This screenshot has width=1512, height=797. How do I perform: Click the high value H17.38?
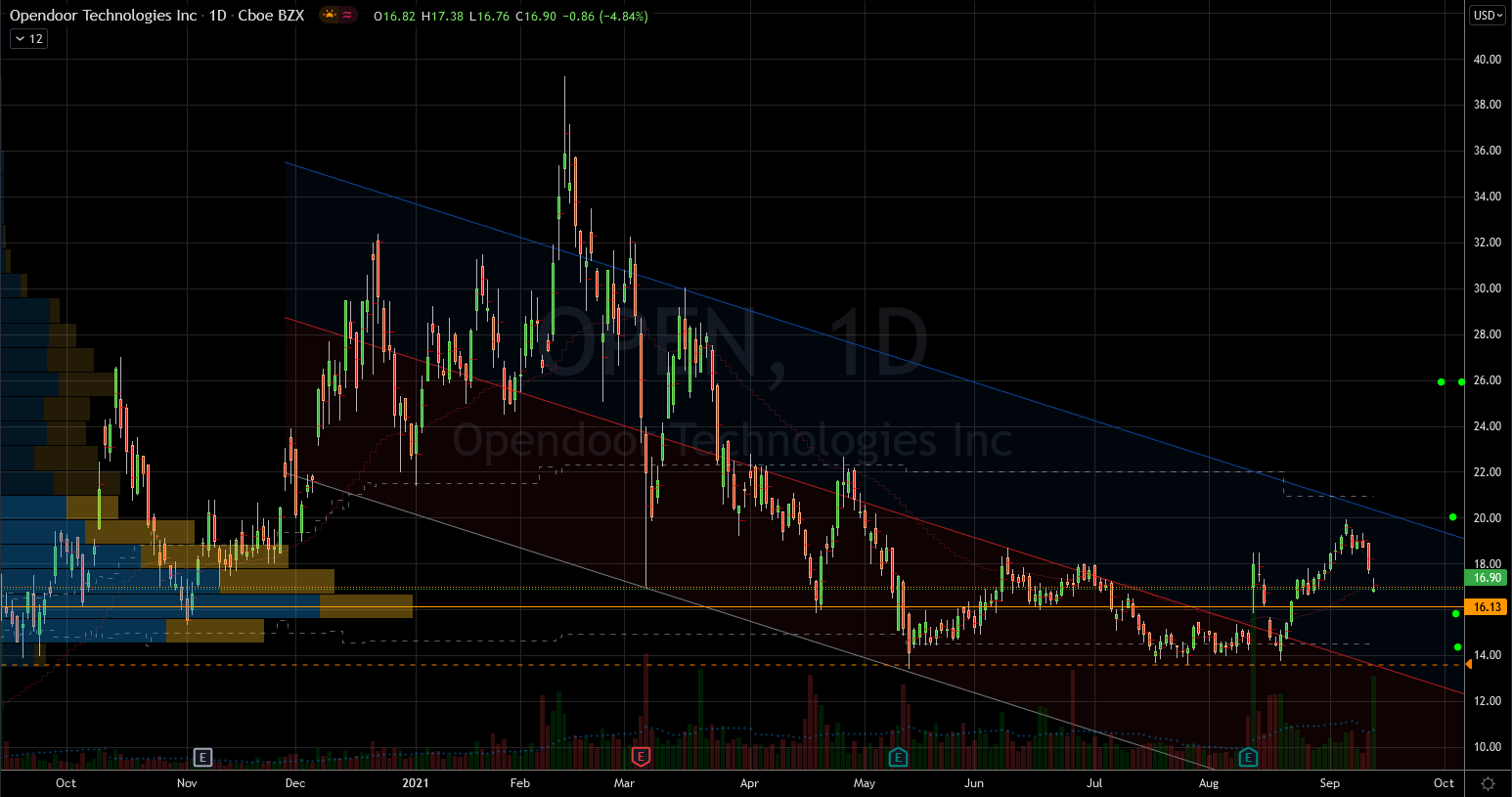pyautogui.click(x=443, y=17)
